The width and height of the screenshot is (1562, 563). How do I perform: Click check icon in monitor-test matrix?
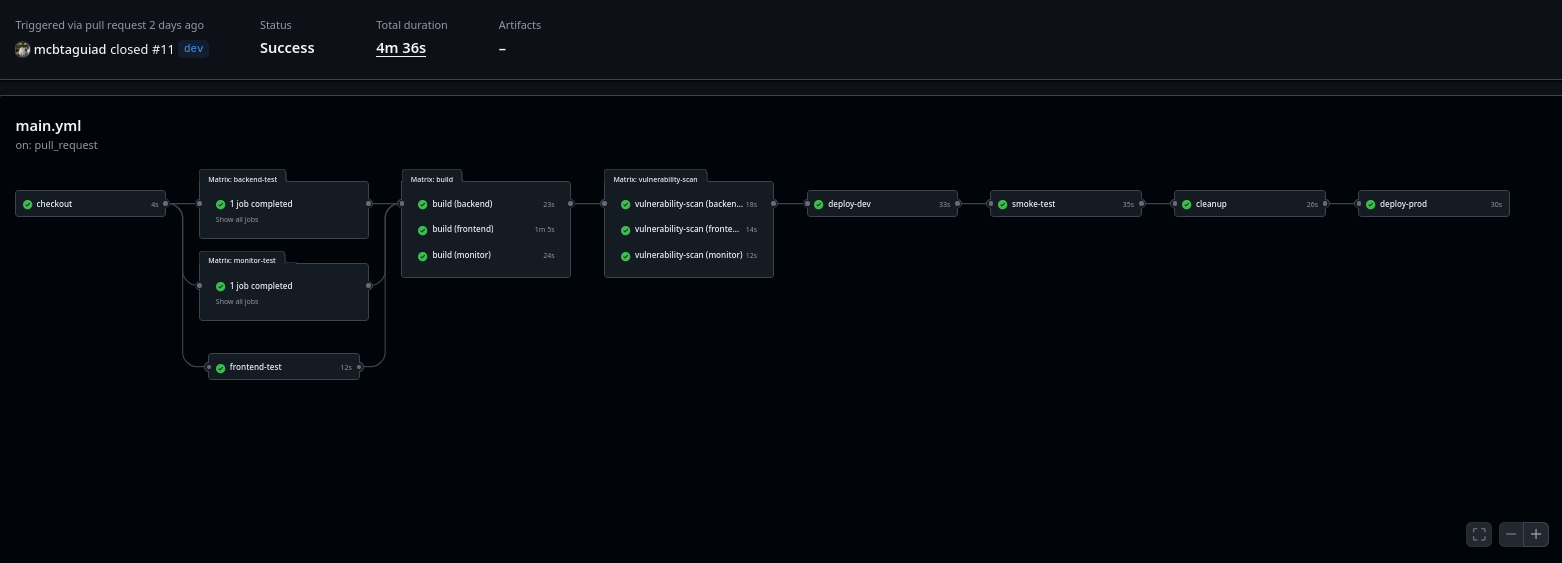221,286
